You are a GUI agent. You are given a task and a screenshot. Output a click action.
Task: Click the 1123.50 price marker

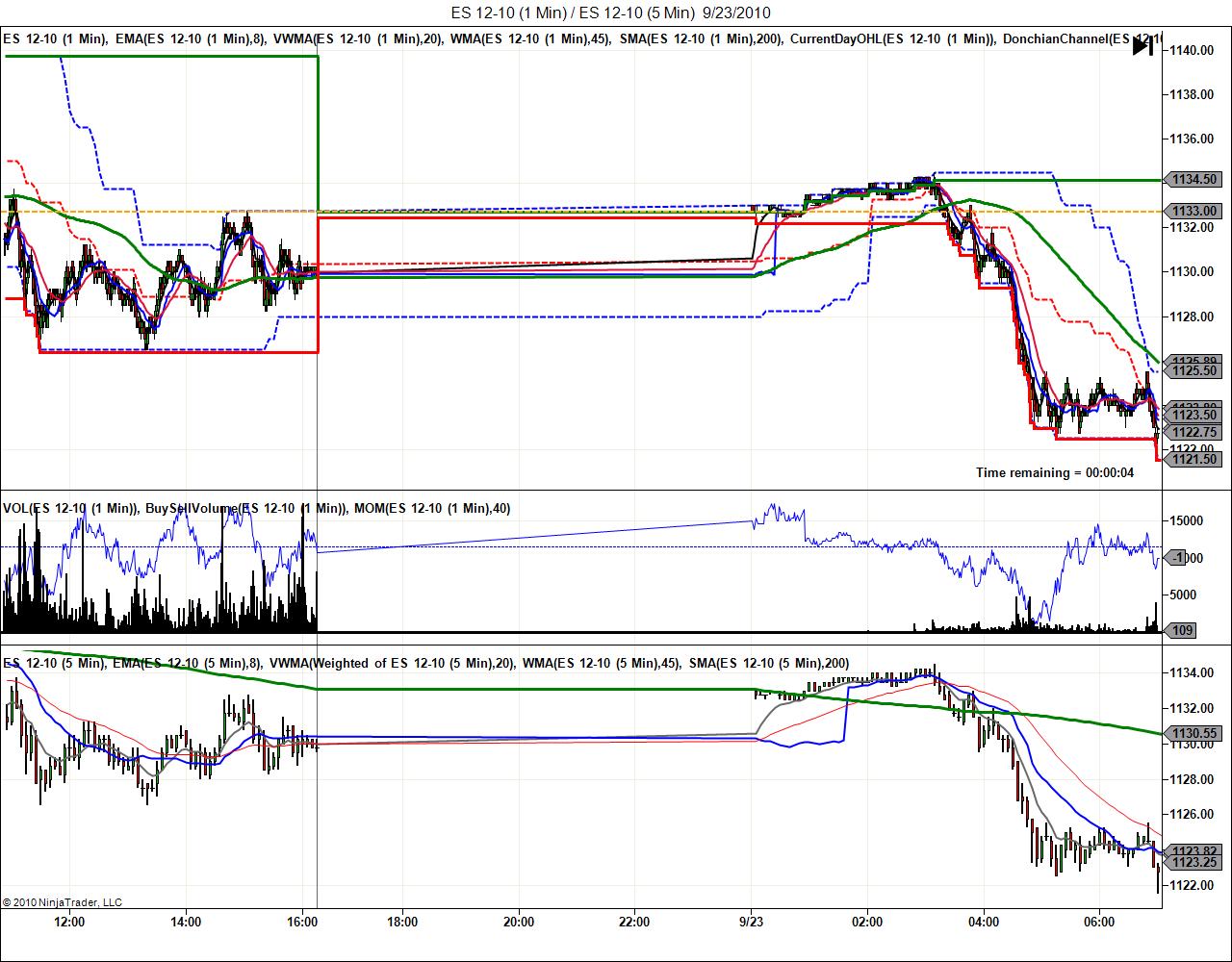[1194, 415]
